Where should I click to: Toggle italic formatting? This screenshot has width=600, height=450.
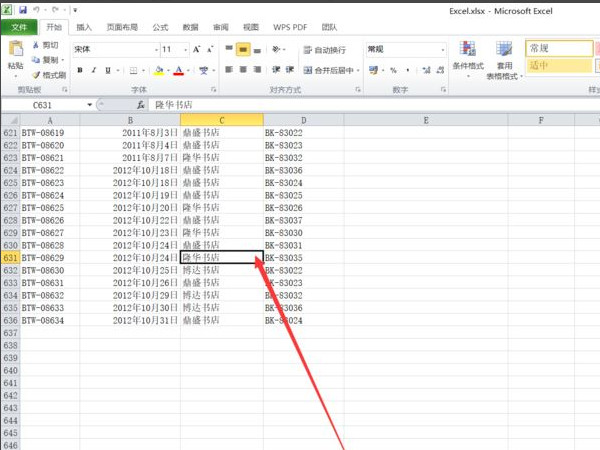(x=94, y=70)
